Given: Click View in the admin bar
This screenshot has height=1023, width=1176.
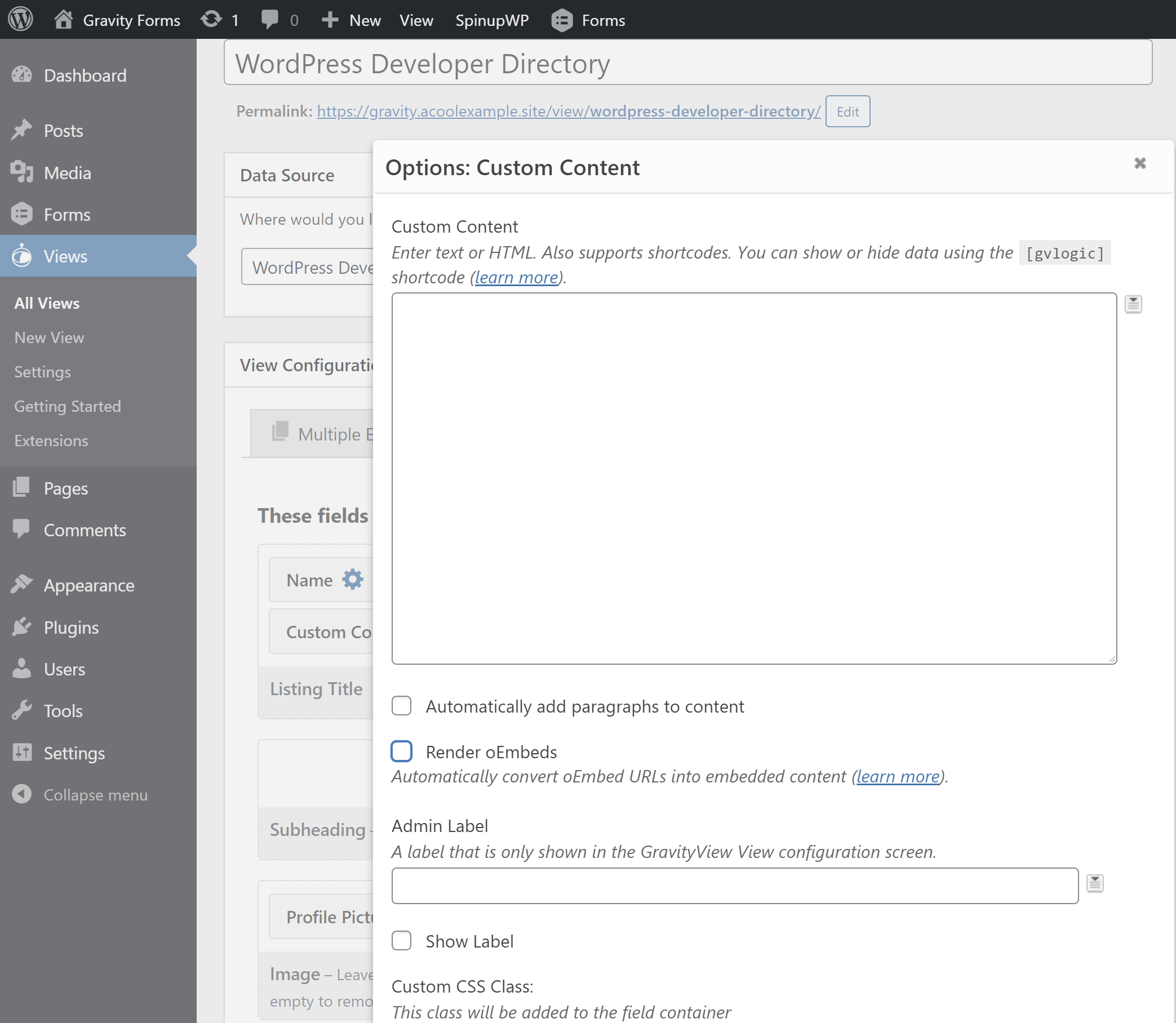Looking at the screenshot, I should pos(416,20).
